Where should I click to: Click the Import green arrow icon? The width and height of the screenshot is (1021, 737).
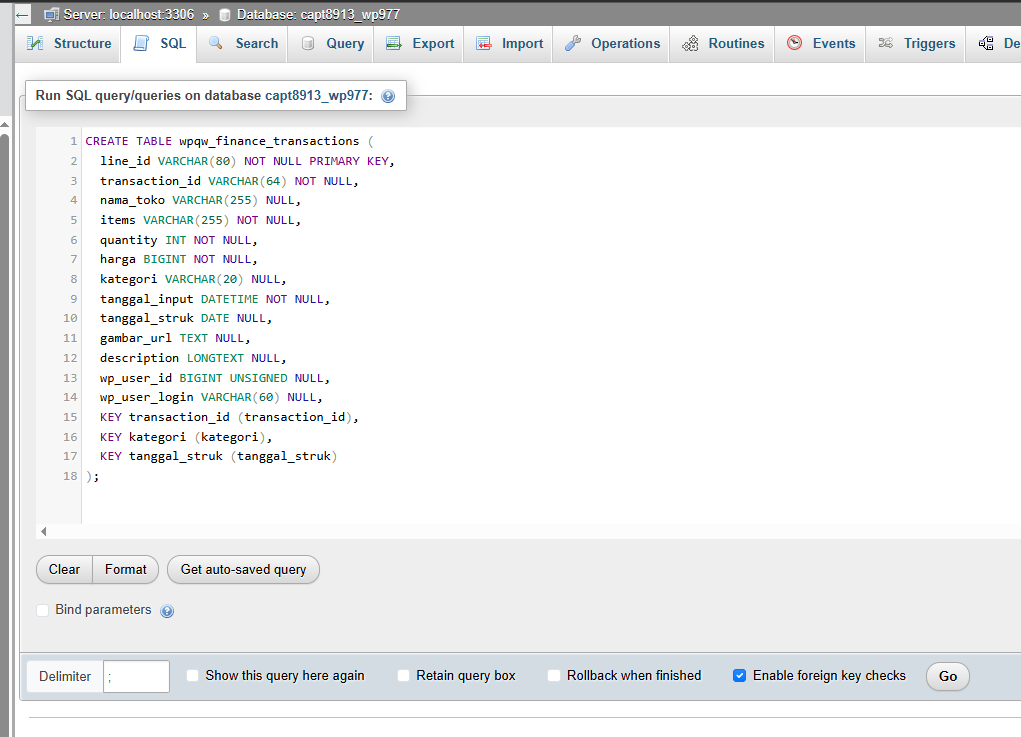coord(484,43)
